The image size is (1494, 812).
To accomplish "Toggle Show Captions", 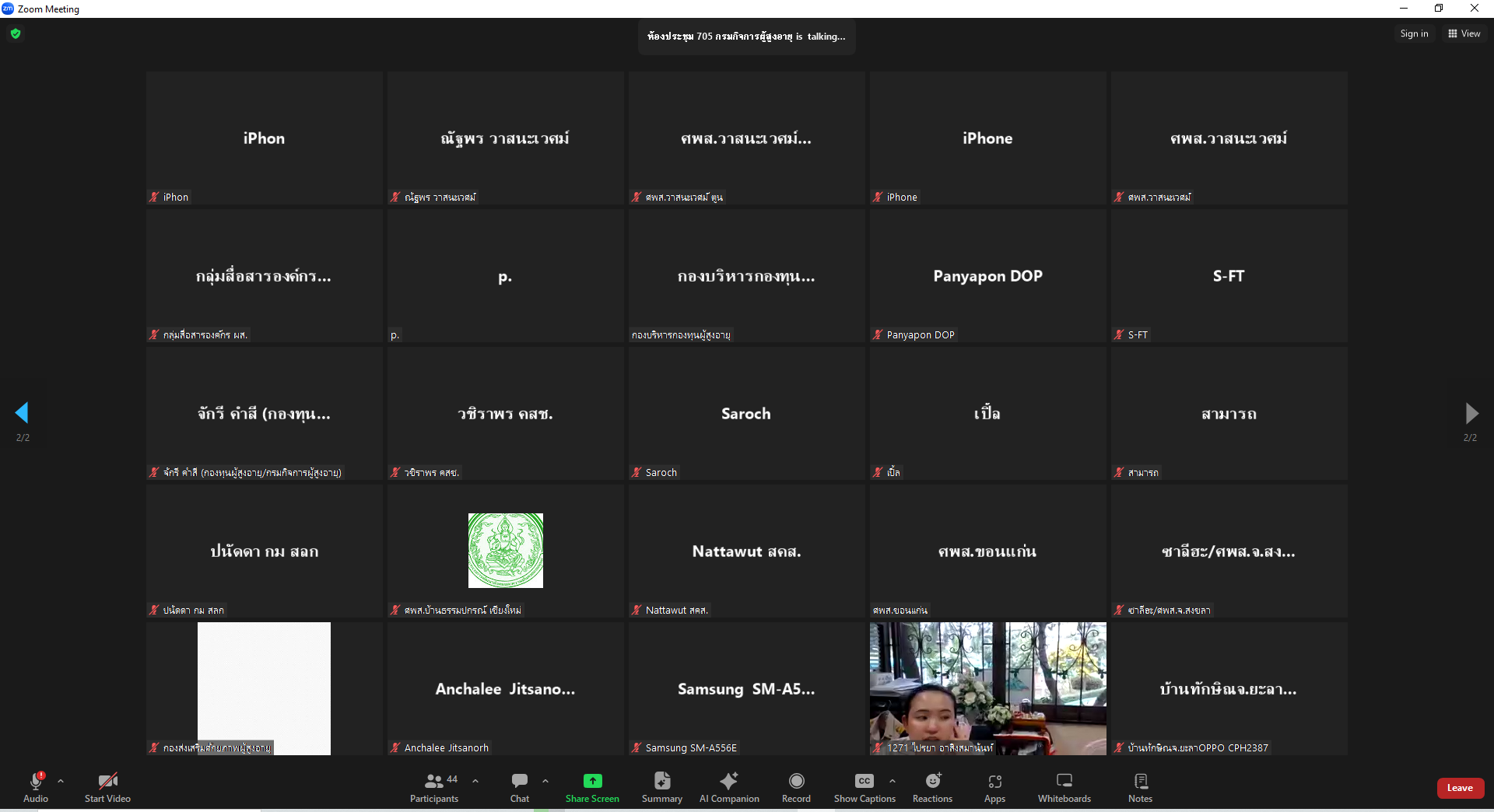I will click(864, 787).
